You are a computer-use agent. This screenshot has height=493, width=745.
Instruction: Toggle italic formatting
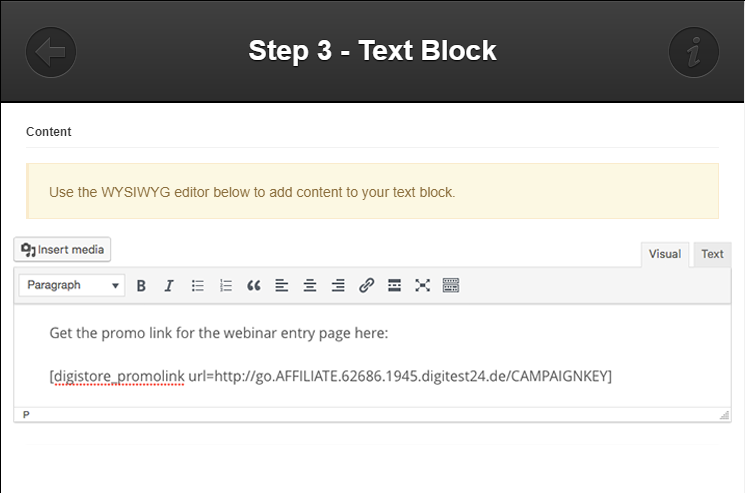169,286
